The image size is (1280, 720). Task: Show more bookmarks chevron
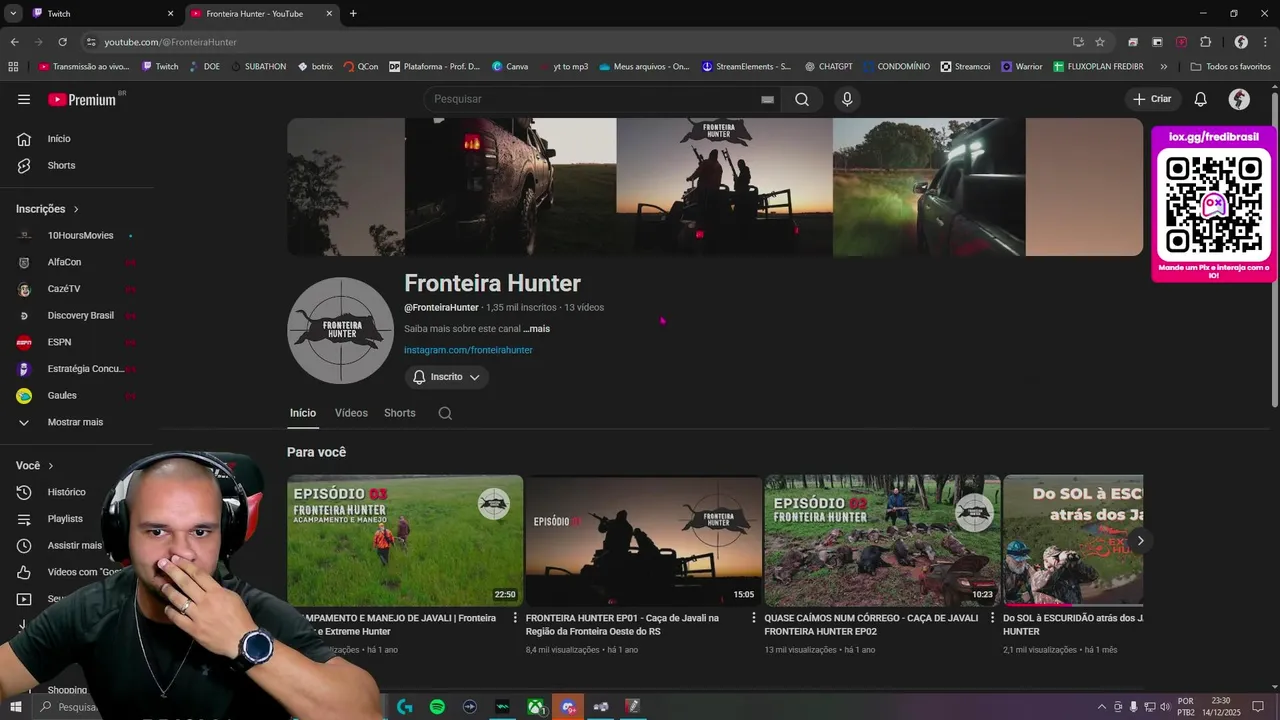pos(1163,67)
